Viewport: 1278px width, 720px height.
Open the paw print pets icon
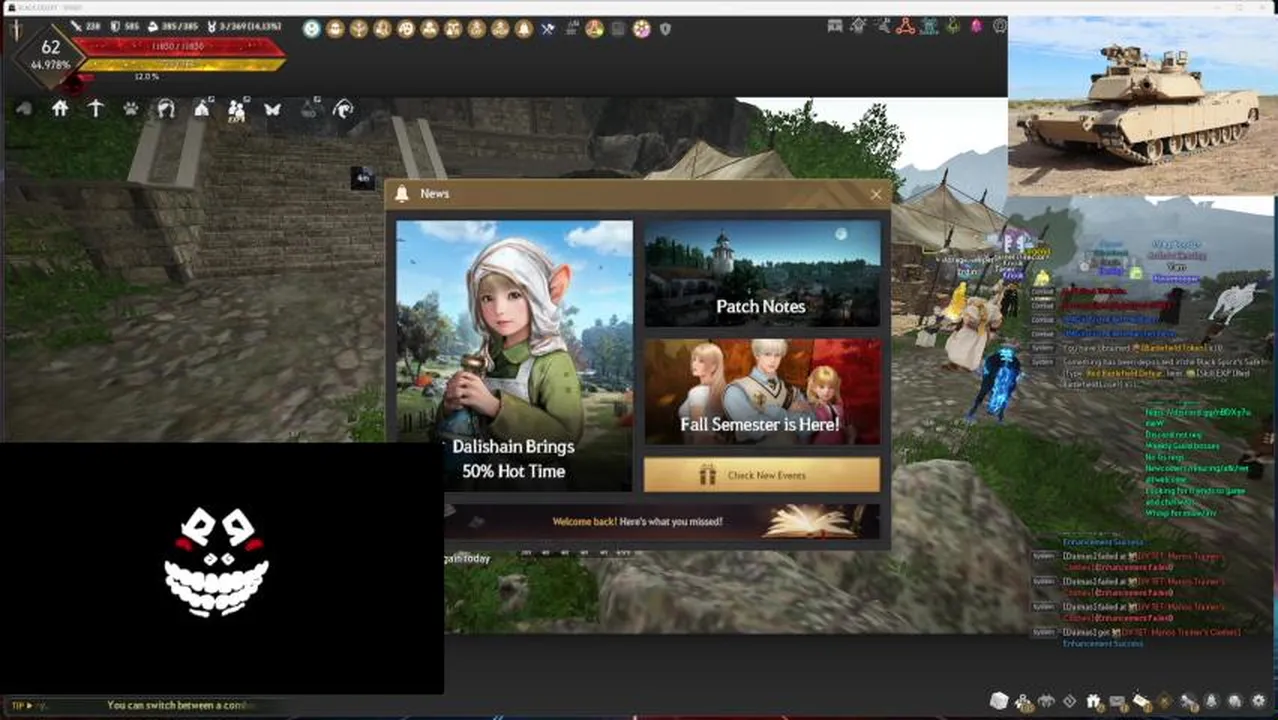coord(131,108)
